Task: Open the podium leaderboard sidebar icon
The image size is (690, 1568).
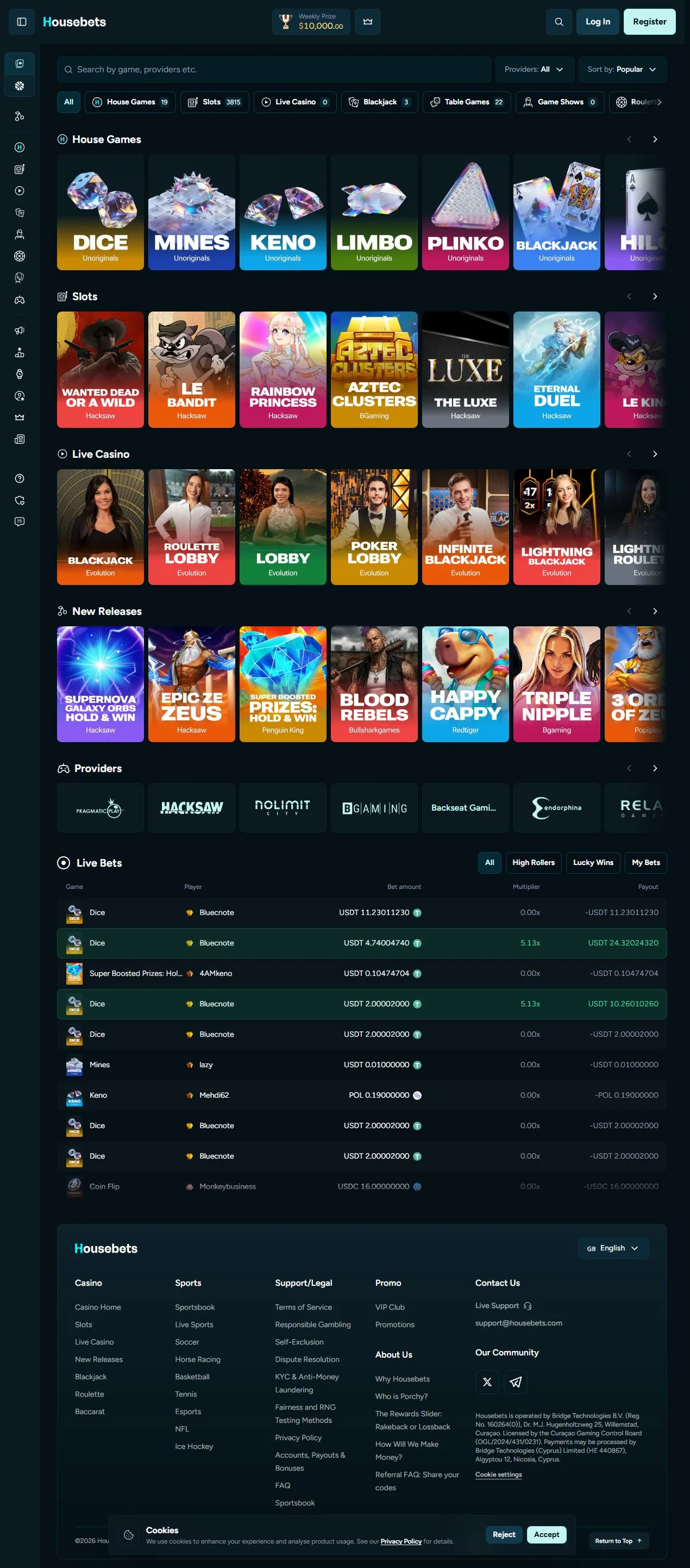Action: [20, 352]
